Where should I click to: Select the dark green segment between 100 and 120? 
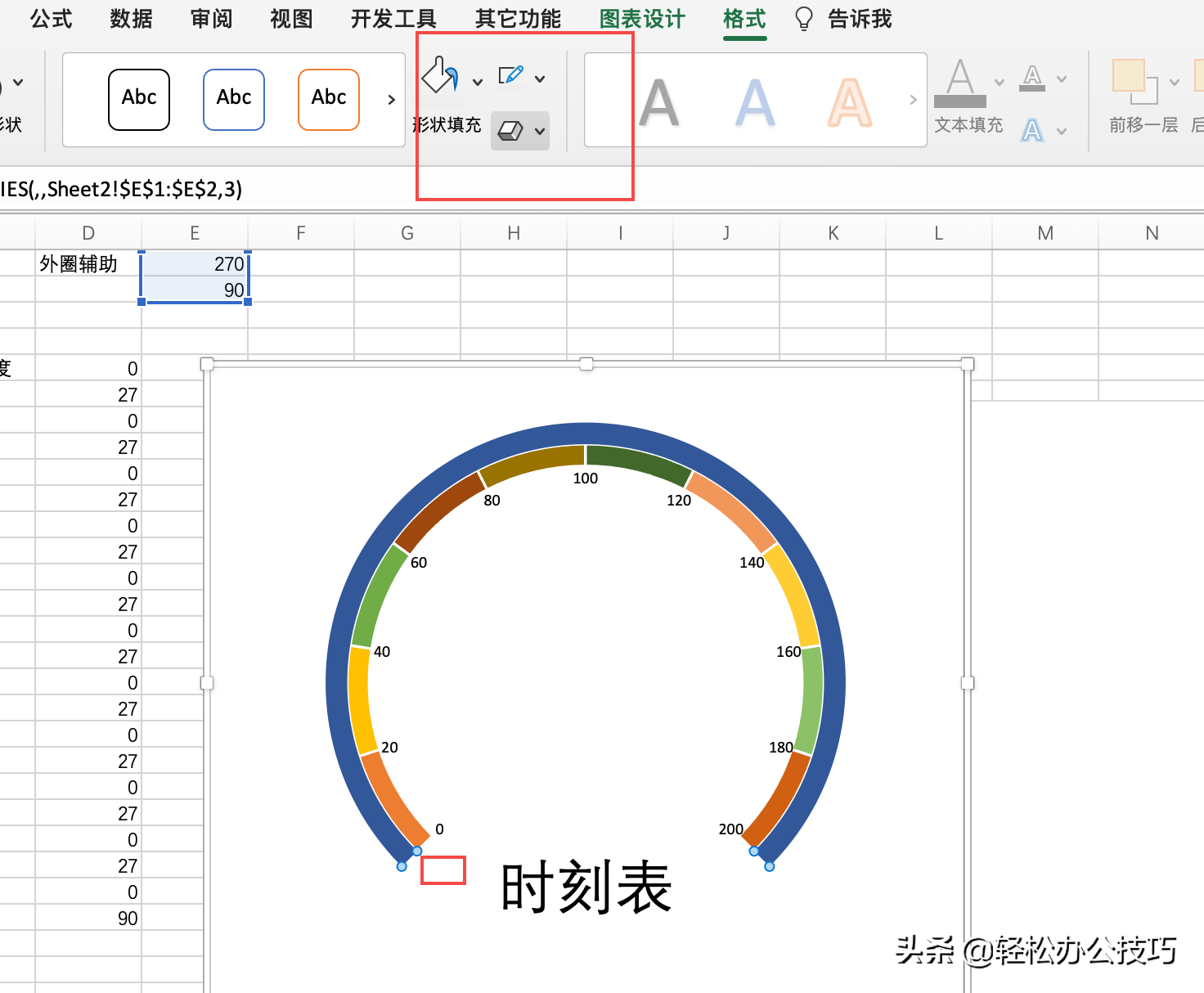[x=638, y=463]
